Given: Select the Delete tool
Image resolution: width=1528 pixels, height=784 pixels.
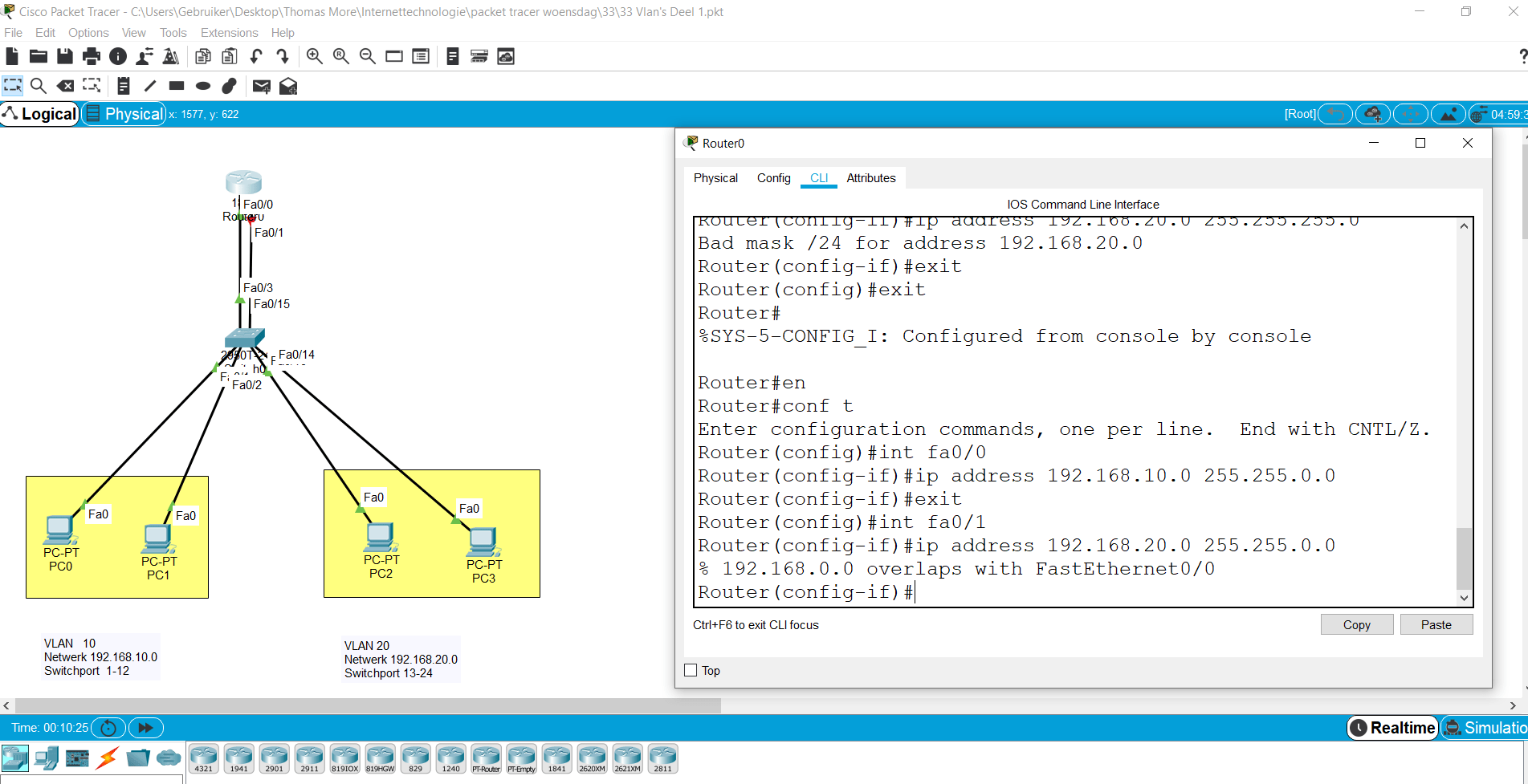Looking at the screenshot, I should 65,86.
